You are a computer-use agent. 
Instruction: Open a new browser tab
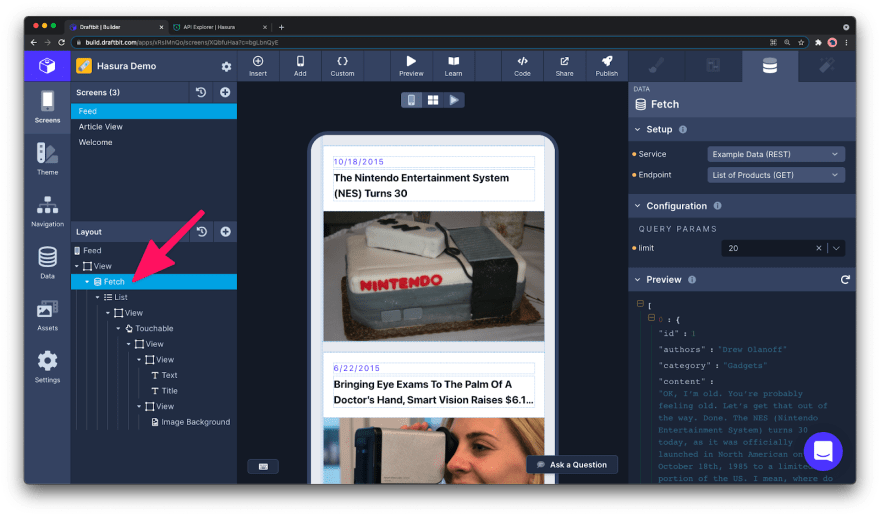click(x=281, y=27)
